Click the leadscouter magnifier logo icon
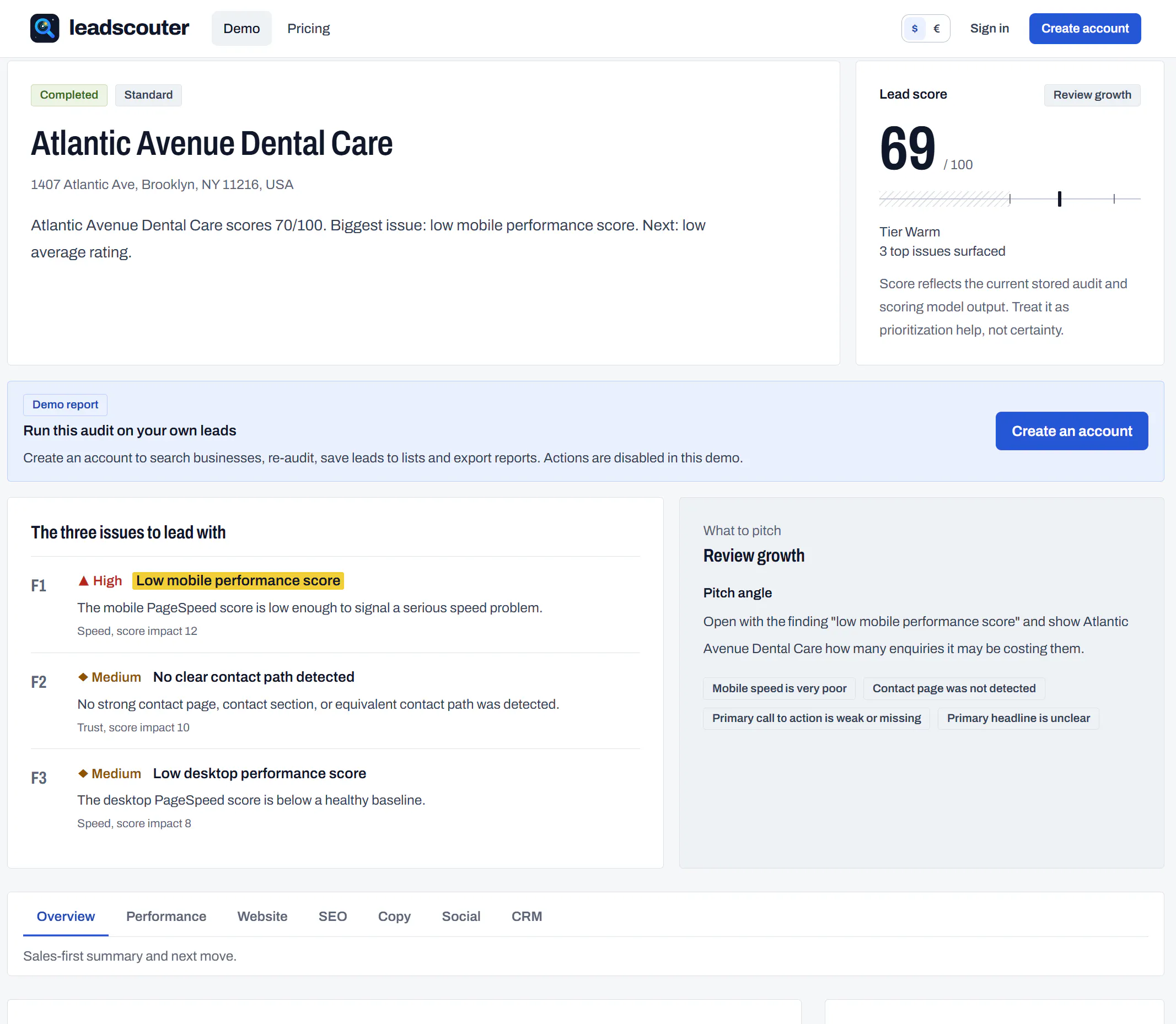Image resolution: width=1176 pixels, height=1024 pixels. 45,28
